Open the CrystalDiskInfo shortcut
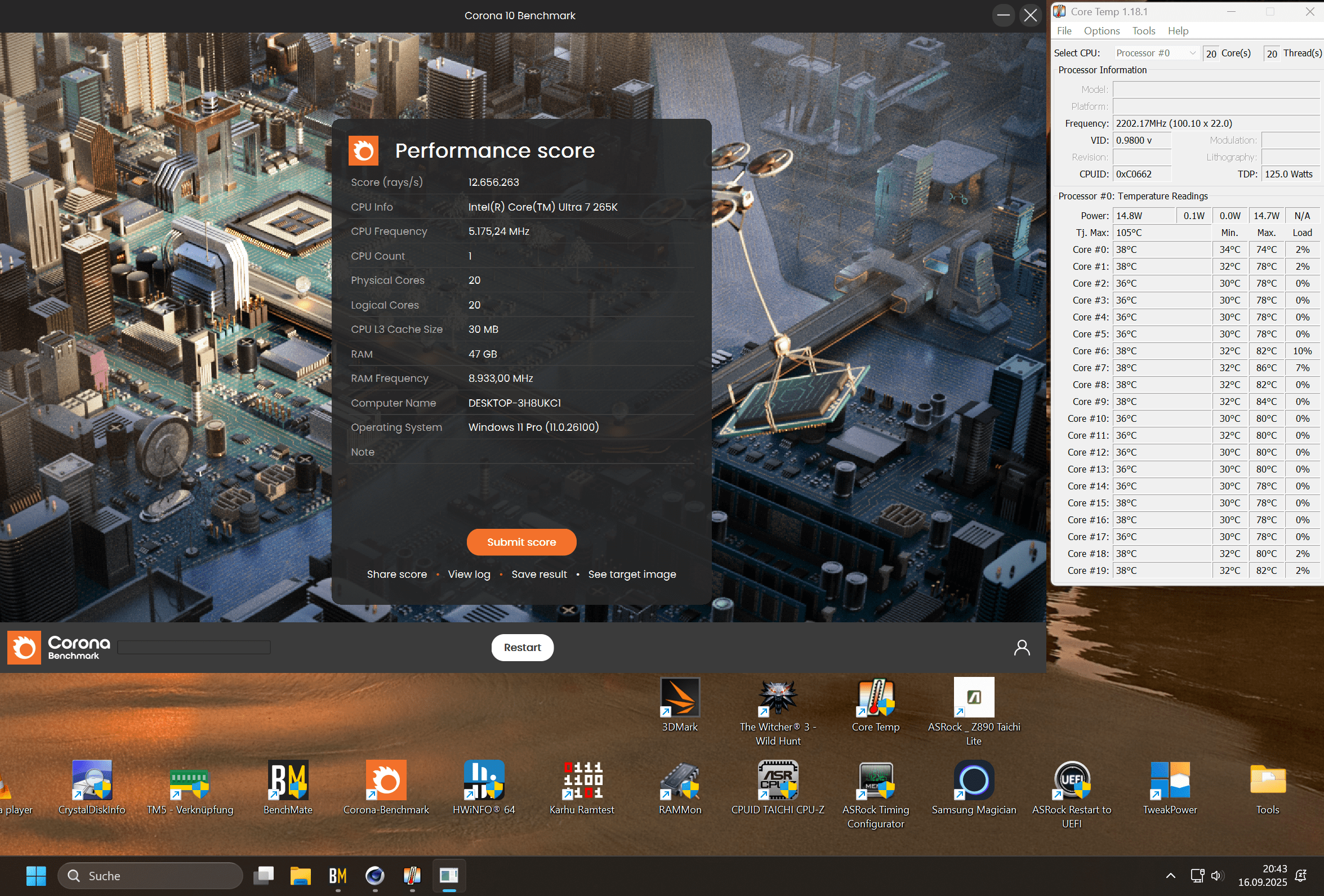This screenshot has height=896, width=1324. (92, 781)
